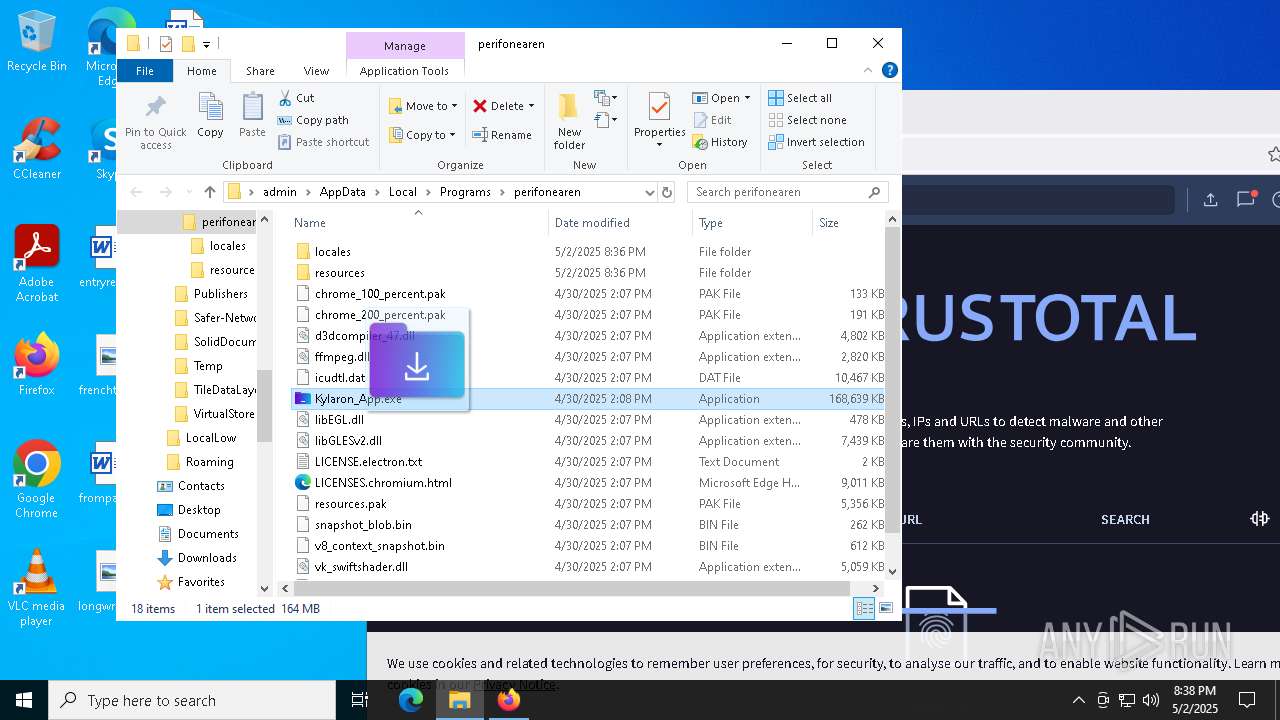Open Microsoft Edge from taskbar
Screen dimensions: 1280x720
coord(411,700)
